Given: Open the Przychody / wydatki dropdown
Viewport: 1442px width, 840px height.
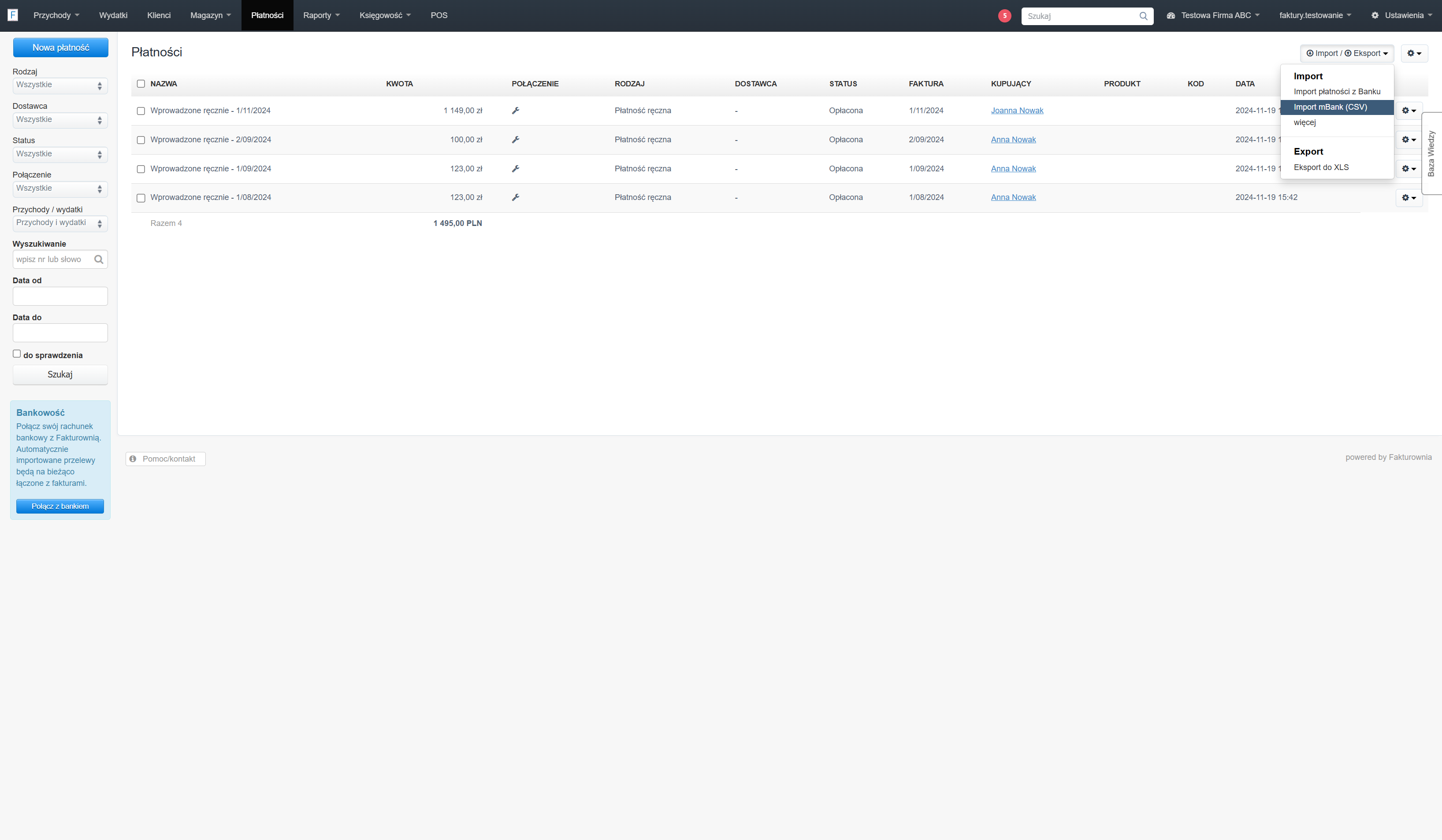Looking at the screenshot, I should 60,223.
